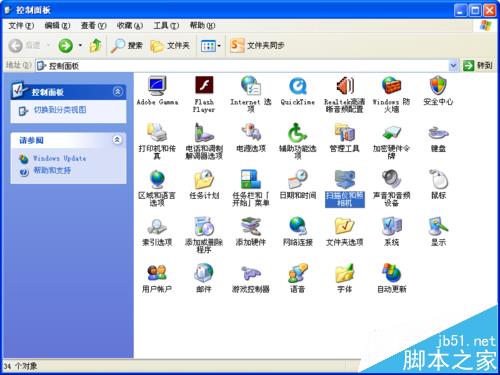The height and width of the screenshot is (375, 500).
Task: Open the 邮件 icon
Action: tap(204, 273)
